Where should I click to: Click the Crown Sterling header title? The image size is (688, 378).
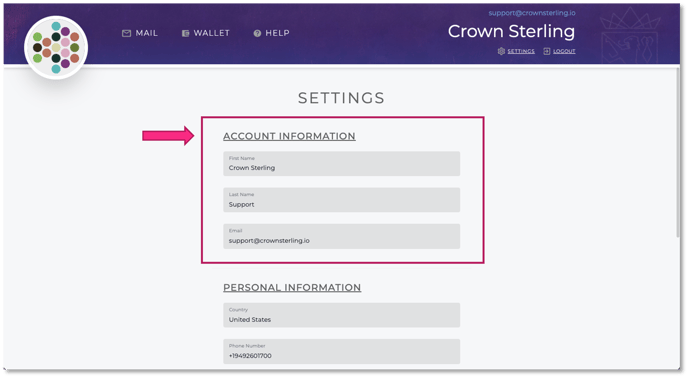511,32
